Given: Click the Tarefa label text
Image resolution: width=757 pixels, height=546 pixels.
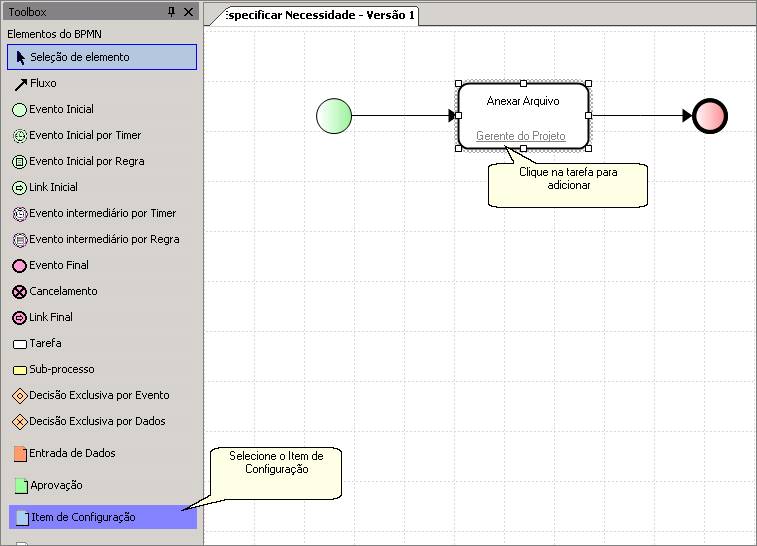Looking at the screenshot, I should pyautogui.click(x=45, y=343).
